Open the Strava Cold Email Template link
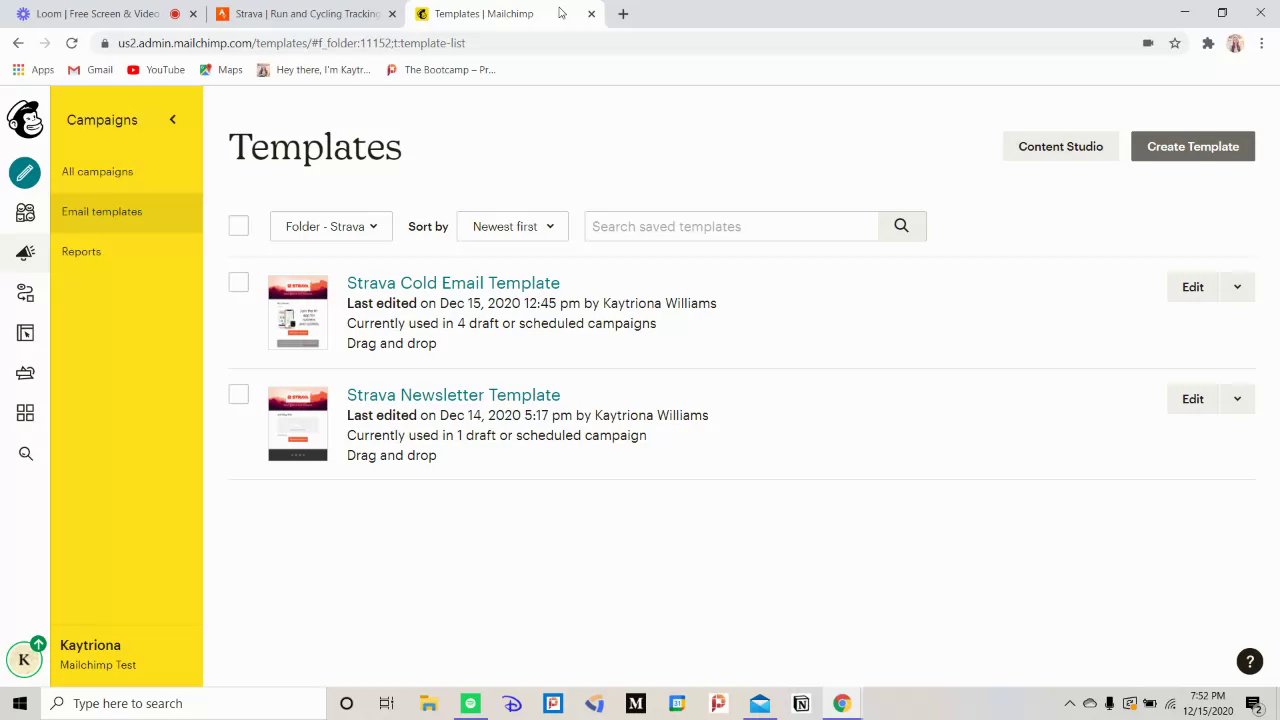 point(453,283)
